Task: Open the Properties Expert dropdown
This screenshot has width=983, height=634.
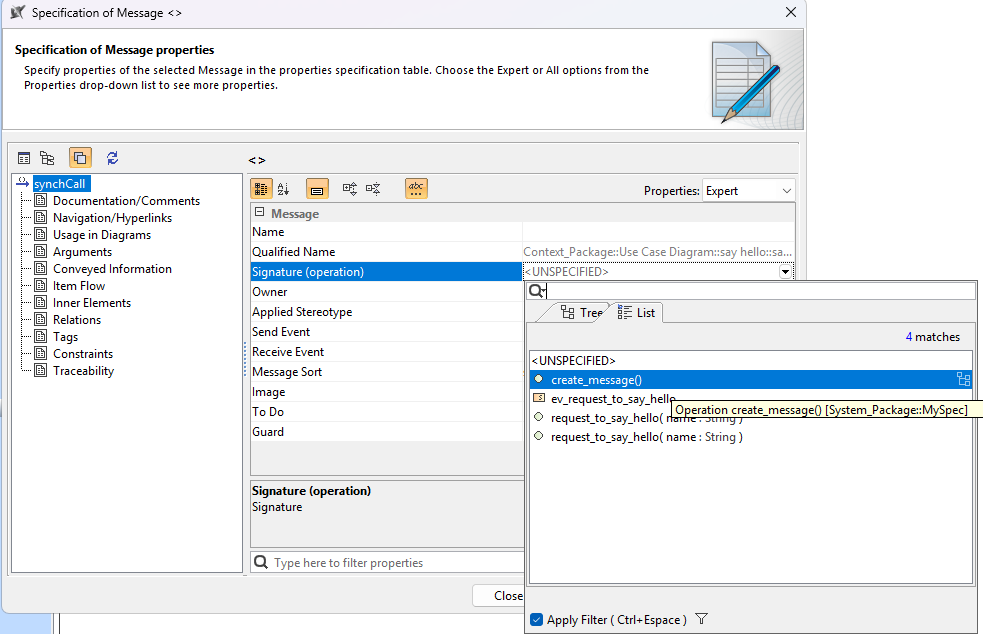Action: pos(749,191)
